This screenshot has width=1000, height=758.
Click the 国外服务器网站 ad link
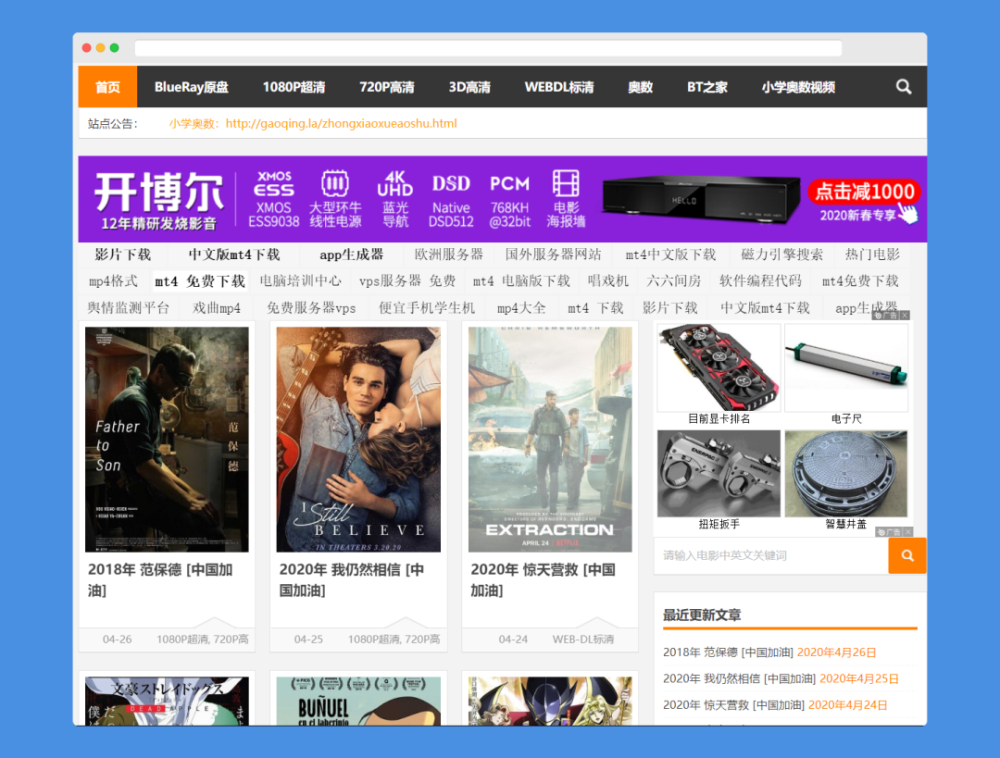[x=553, y=254]
